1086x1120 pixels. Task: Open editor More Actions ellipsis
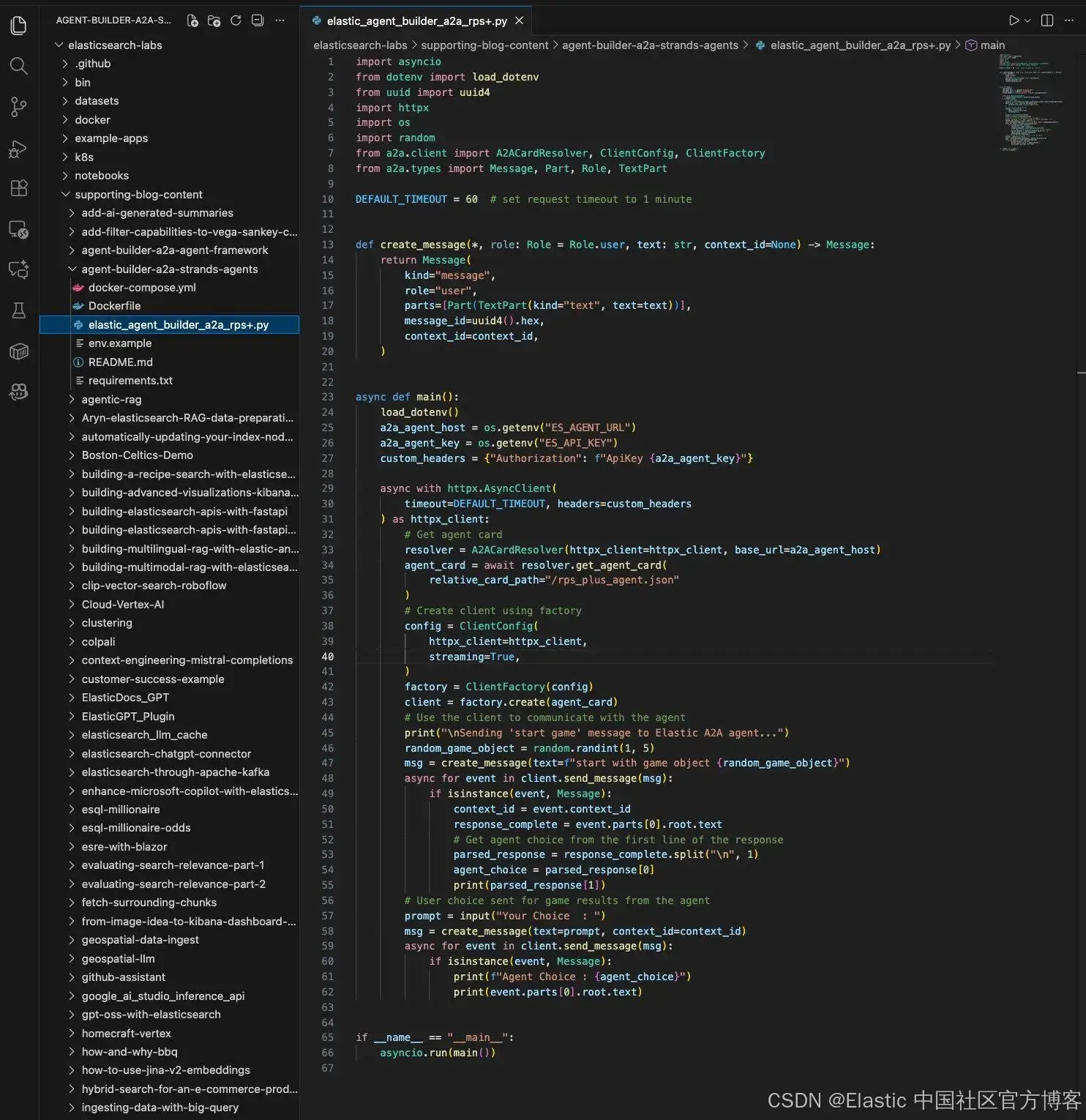(x=1069, y=20)
